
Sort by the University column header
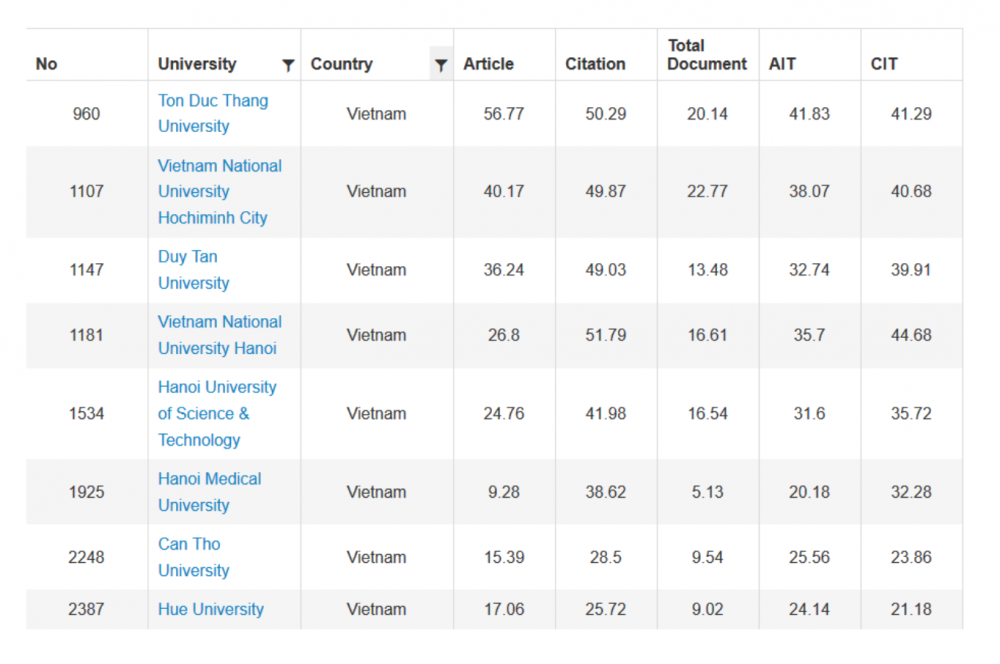(197, 64)
